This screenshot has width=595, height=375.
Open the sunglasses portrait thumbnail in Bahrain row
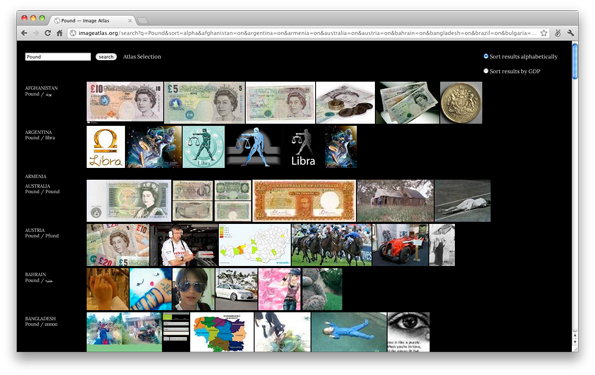pos(193,289)
